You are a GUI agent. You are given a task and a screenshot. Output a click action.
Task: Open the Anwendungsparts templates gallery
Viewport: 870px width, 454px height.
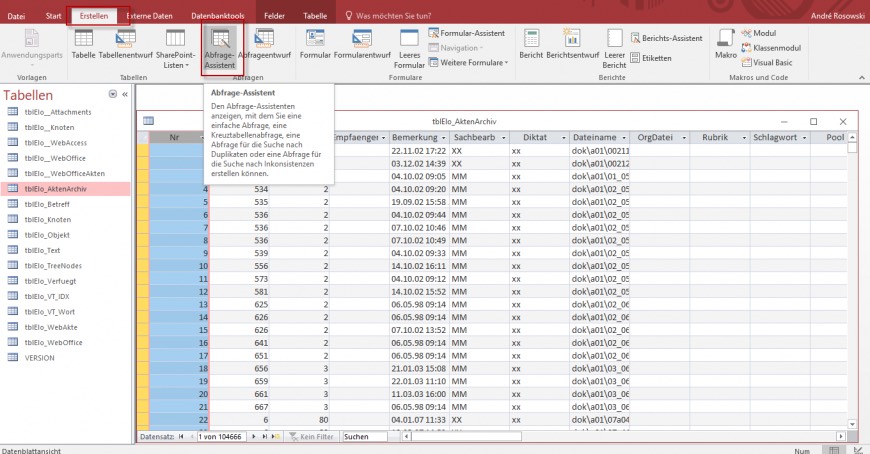pos(32,47)
